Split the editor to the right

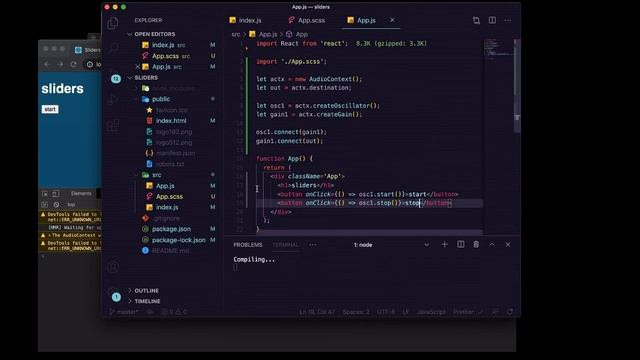[492, 20]
